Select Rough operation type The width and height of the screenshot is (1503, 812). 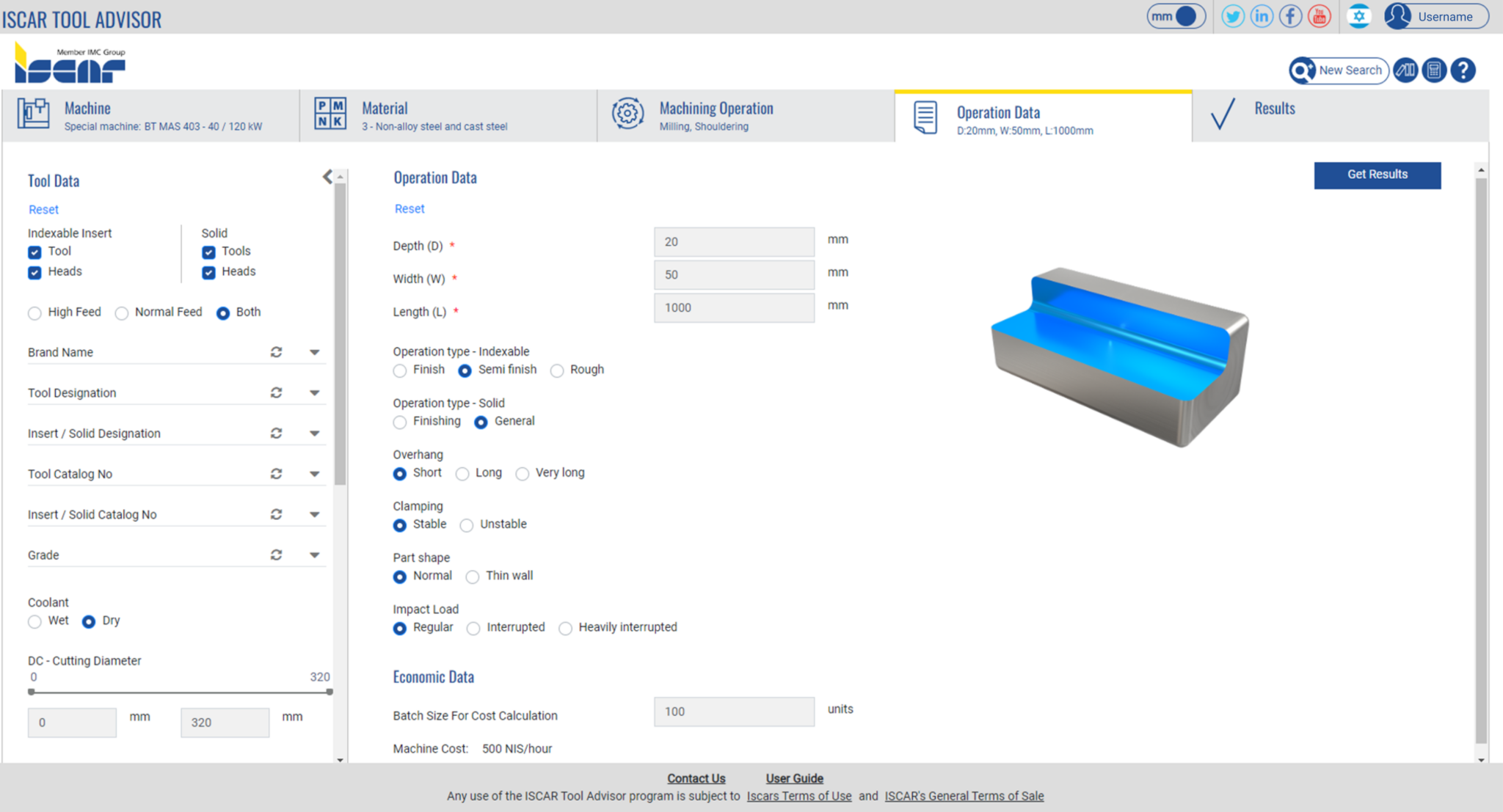[x=557, y=370]
